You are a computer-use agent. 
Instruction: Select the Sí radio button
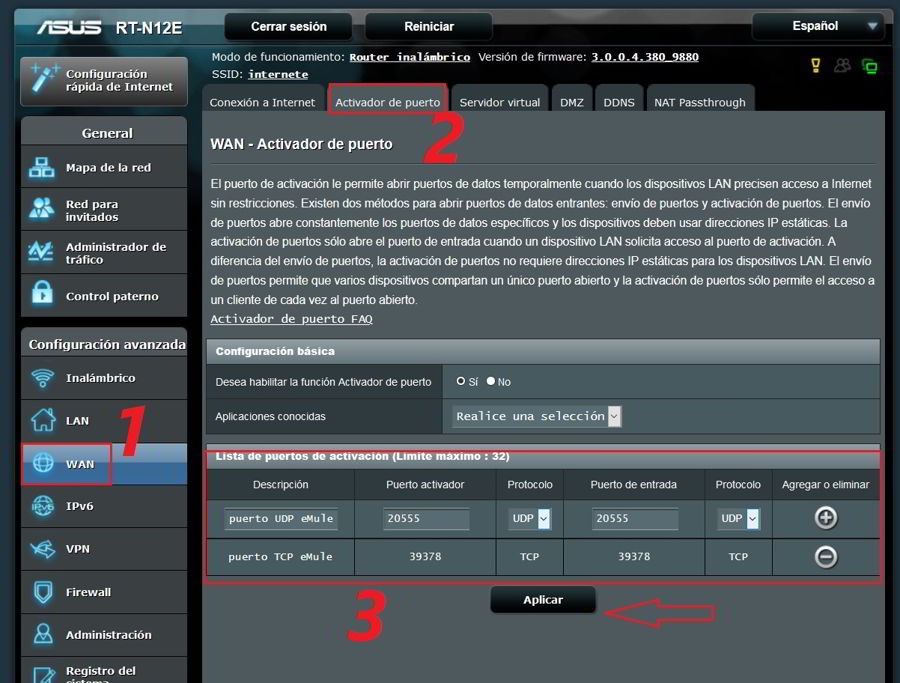point(461,381)
